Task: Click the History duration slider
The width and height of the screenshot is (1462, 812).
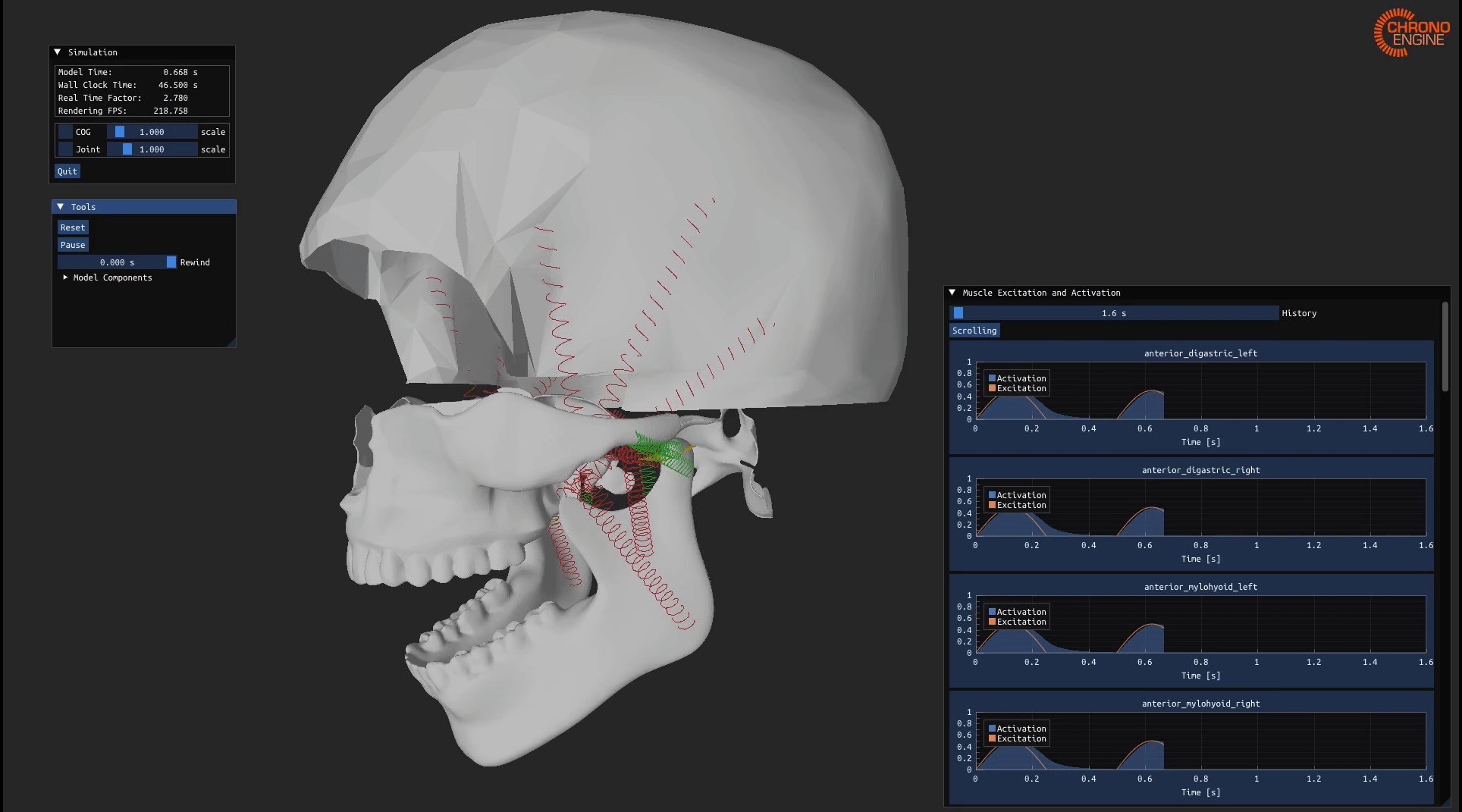Action: click(x=1113, y=313)
